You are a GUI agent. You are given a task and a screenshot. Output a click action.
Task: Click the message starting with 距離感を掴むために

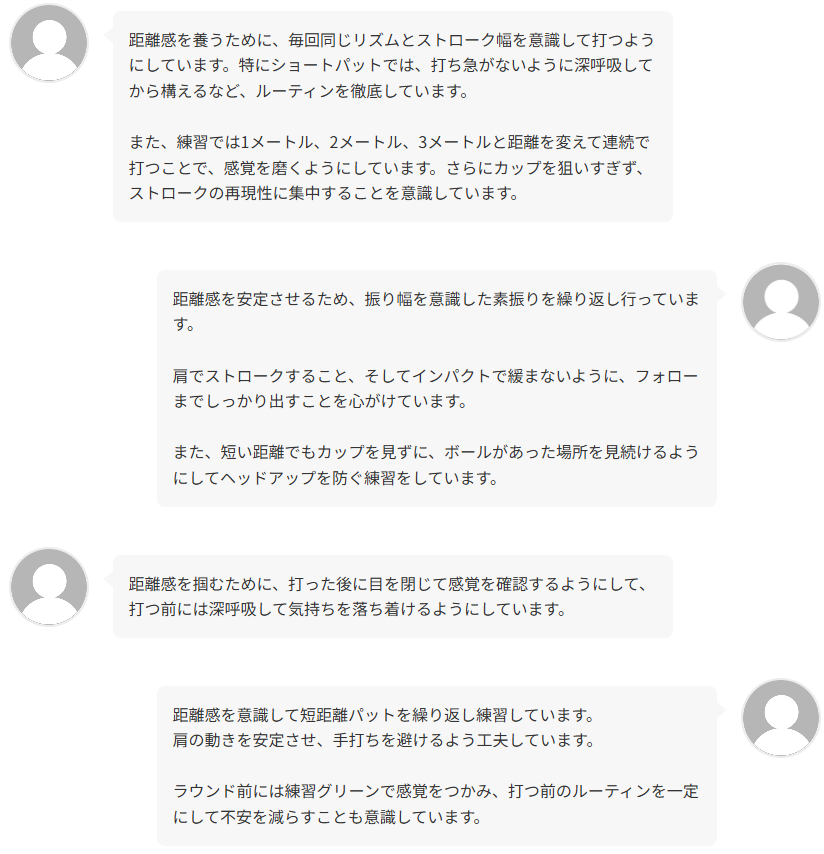pyautogui.click(x=391, y=595)
